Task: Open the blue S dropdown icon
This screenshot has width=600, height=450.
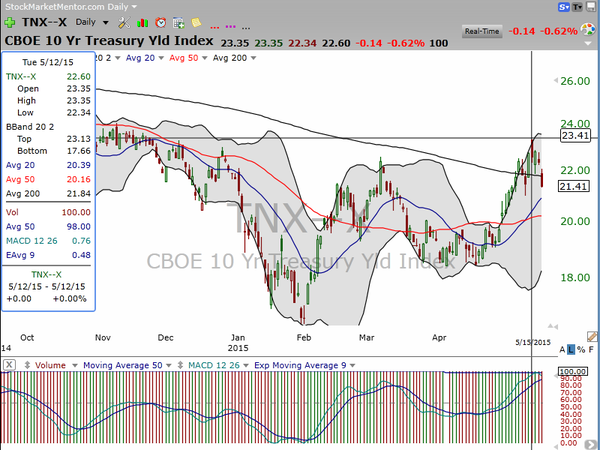Action: click(x=564, y=7)
